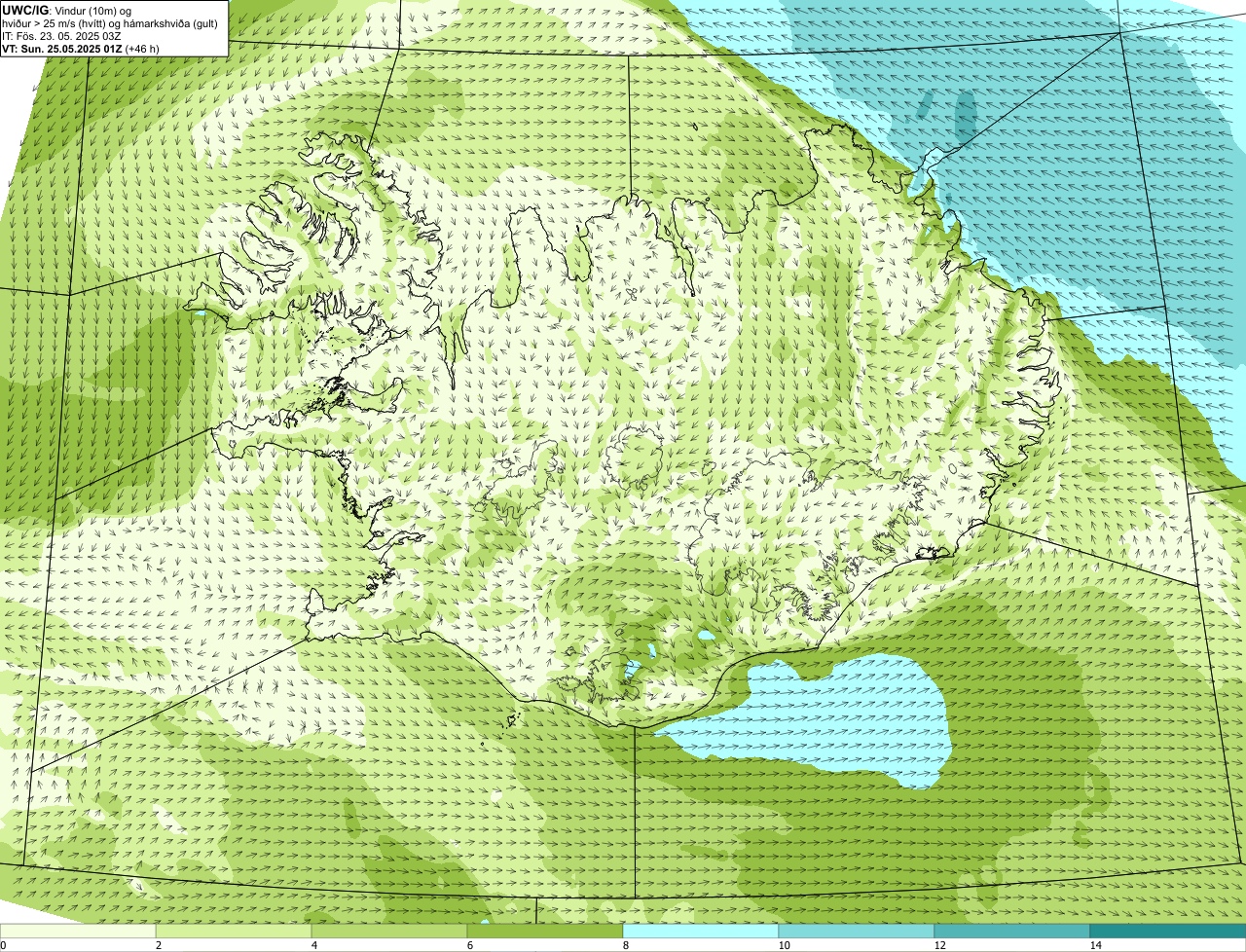1246x952 pixels.
Task: Click the legend scale label "12"
Action: (939, 945)
